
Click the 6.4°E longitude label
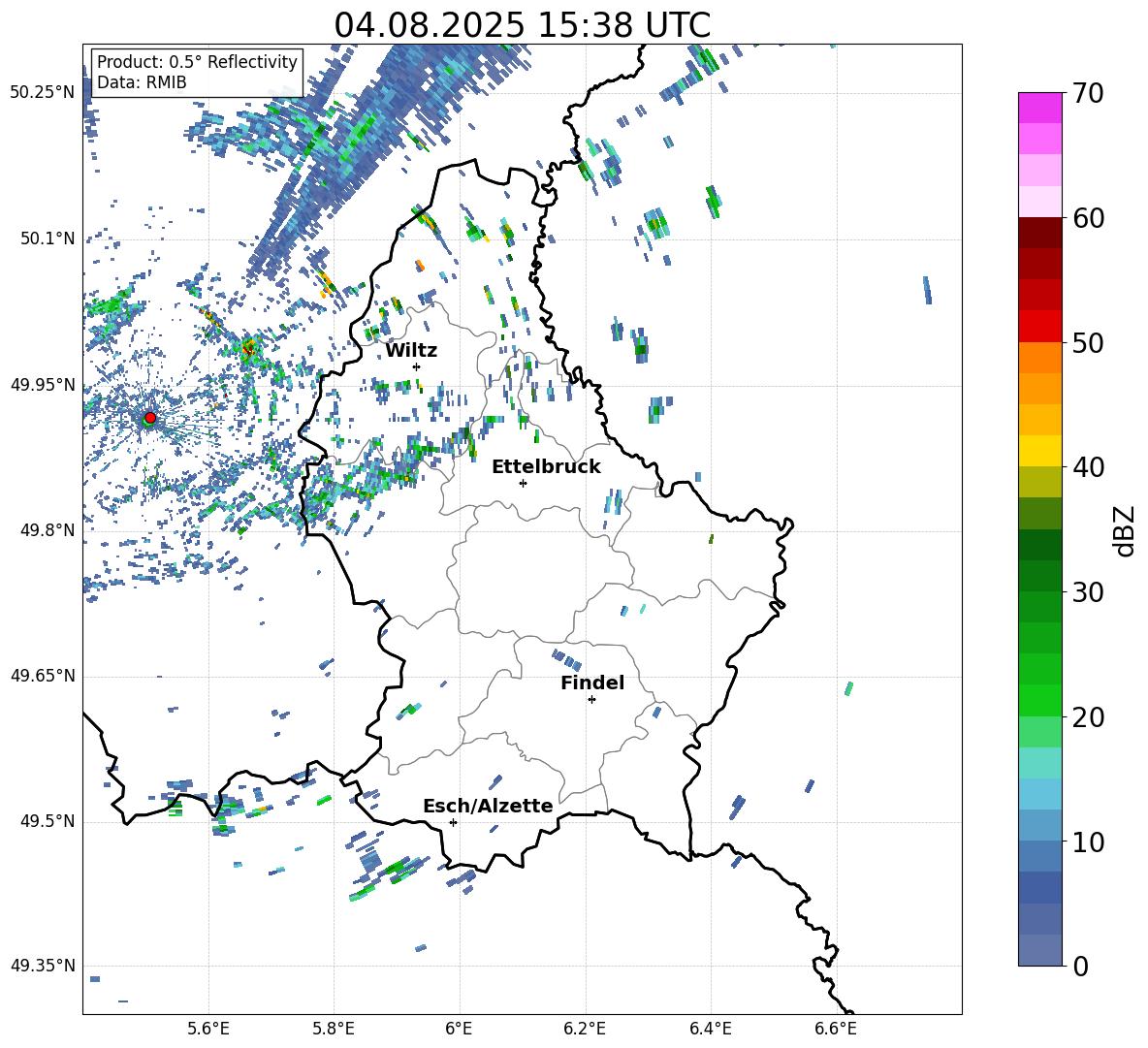click(x=710, y=1029)
